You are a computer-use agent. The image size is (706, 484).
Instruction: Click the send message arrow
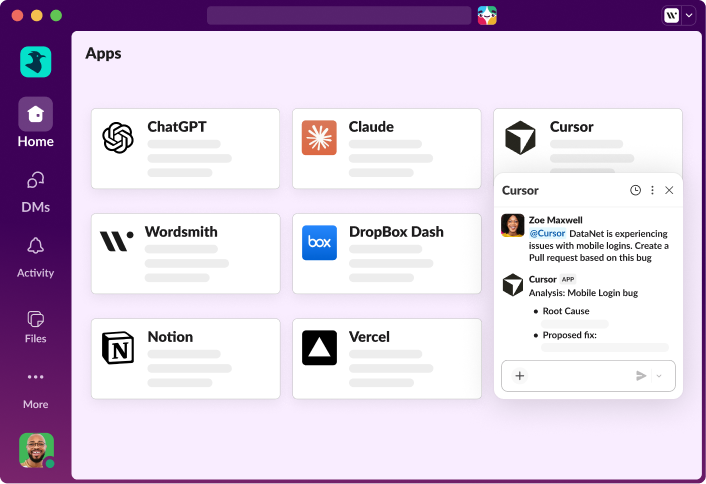(x=641, y=375)
